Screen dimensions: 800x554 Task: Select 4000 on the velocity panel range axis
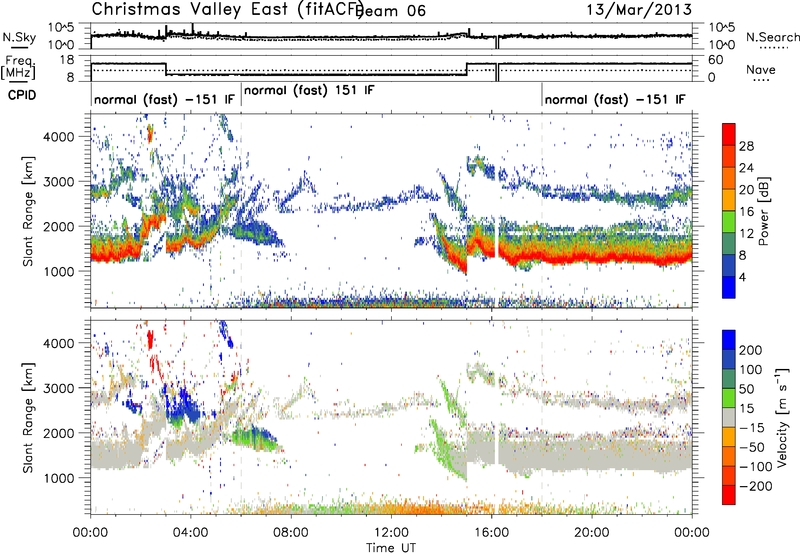click(x=58, y=343)
